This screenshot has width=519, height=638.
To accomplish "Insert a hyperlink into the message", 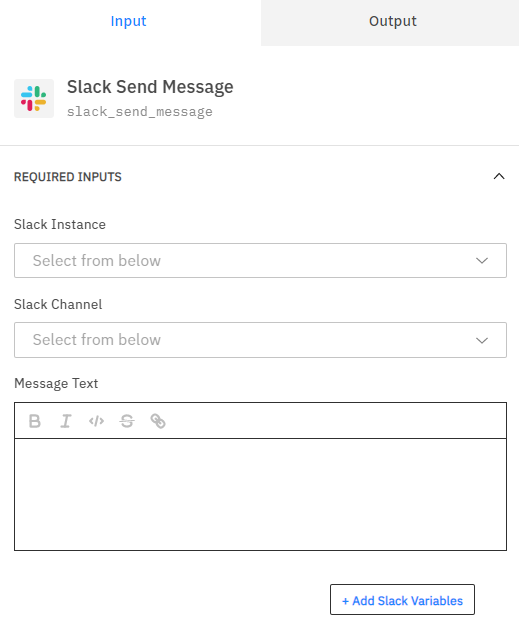I will click(158, 421).
